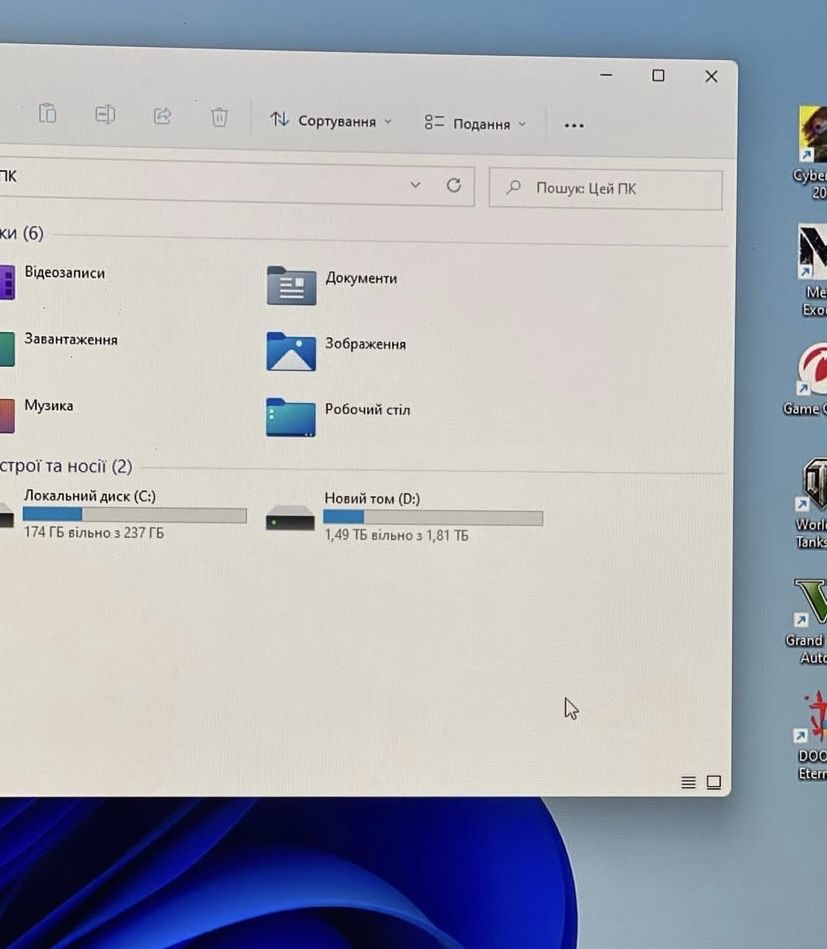Click the Paste clipboard icon in toolbar

48,113
